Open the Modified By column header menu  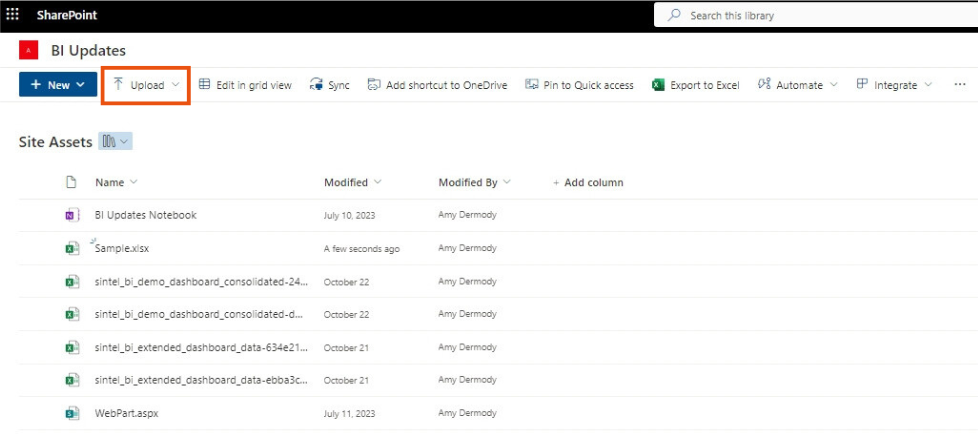(x=475, y=183)
